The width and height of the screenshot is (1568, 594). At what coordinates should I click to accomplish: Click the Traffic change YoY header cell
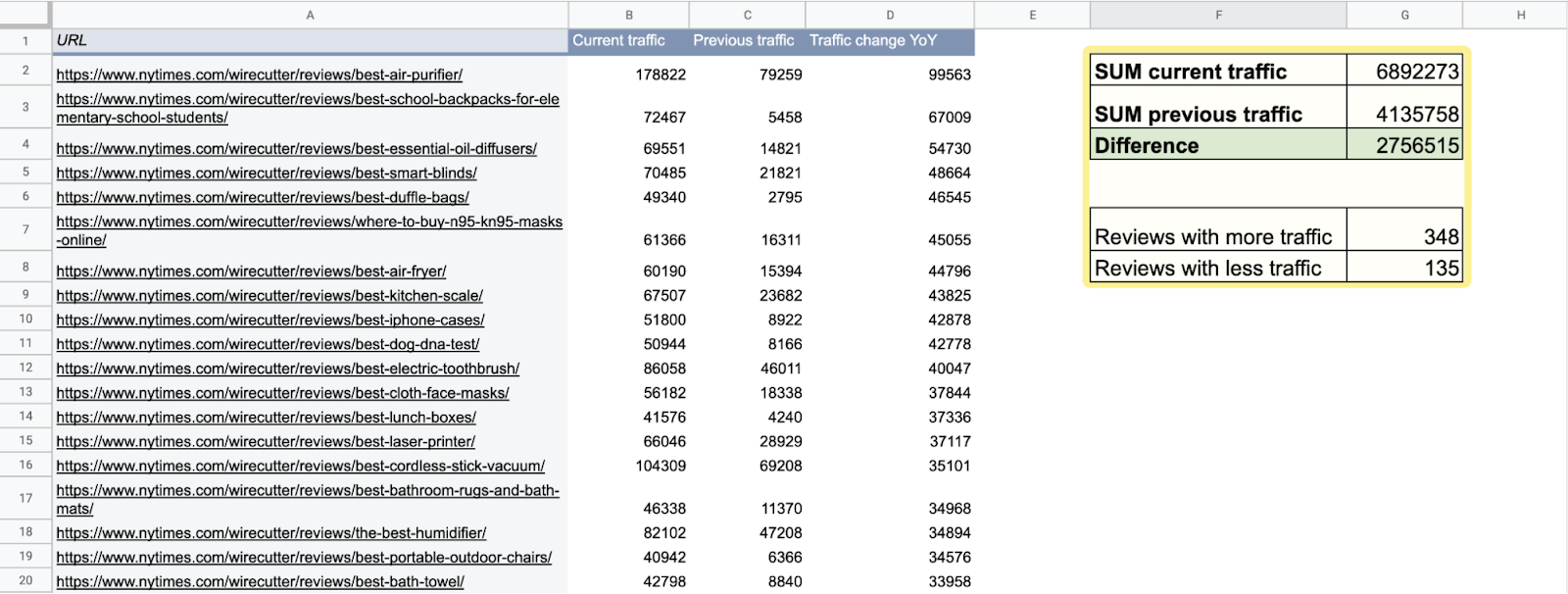890,41
